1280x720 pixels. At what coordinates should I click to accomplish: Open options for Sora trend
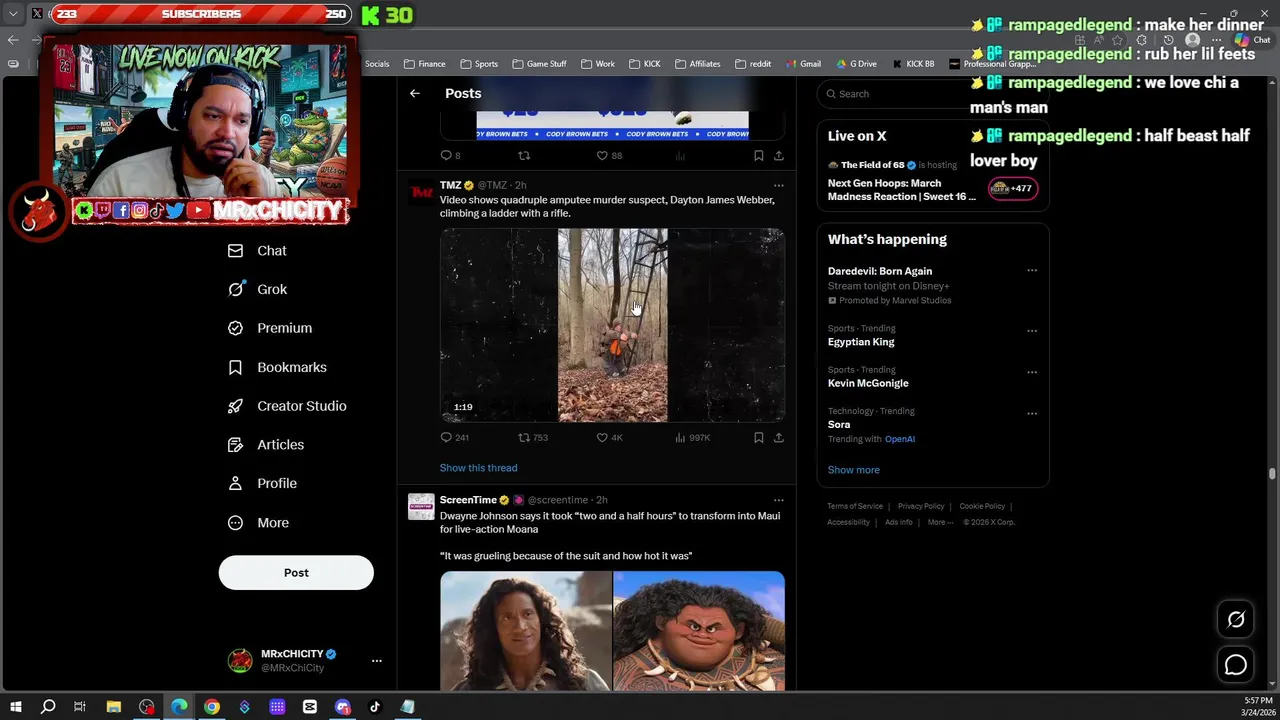click(1032, 413)
